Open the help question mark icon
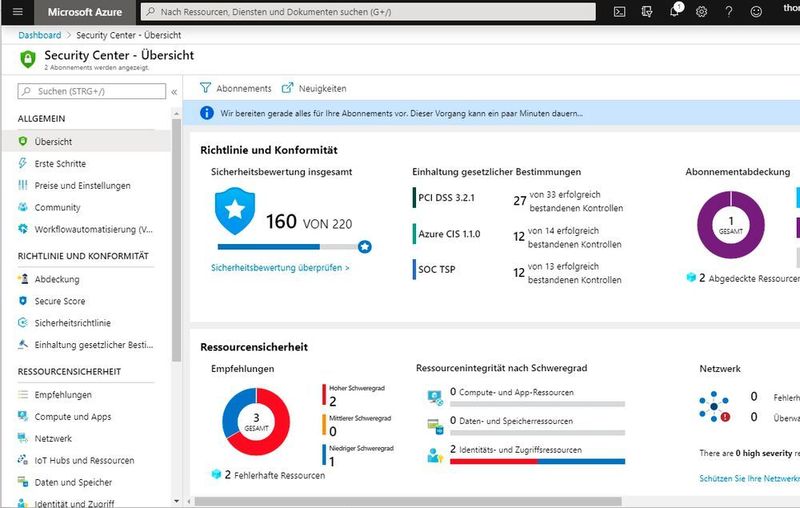800x508 pixels. coord(729,12)
